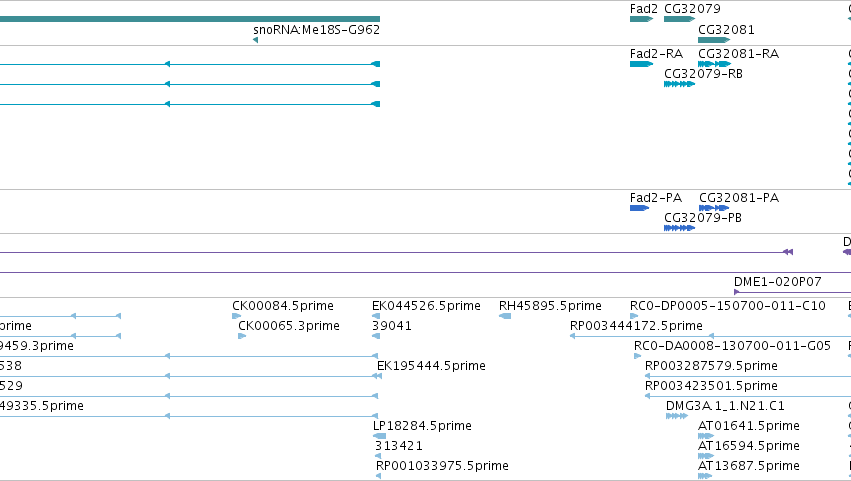
Task: Select the DME1-020P07 feature label
Action: (777, 282)
